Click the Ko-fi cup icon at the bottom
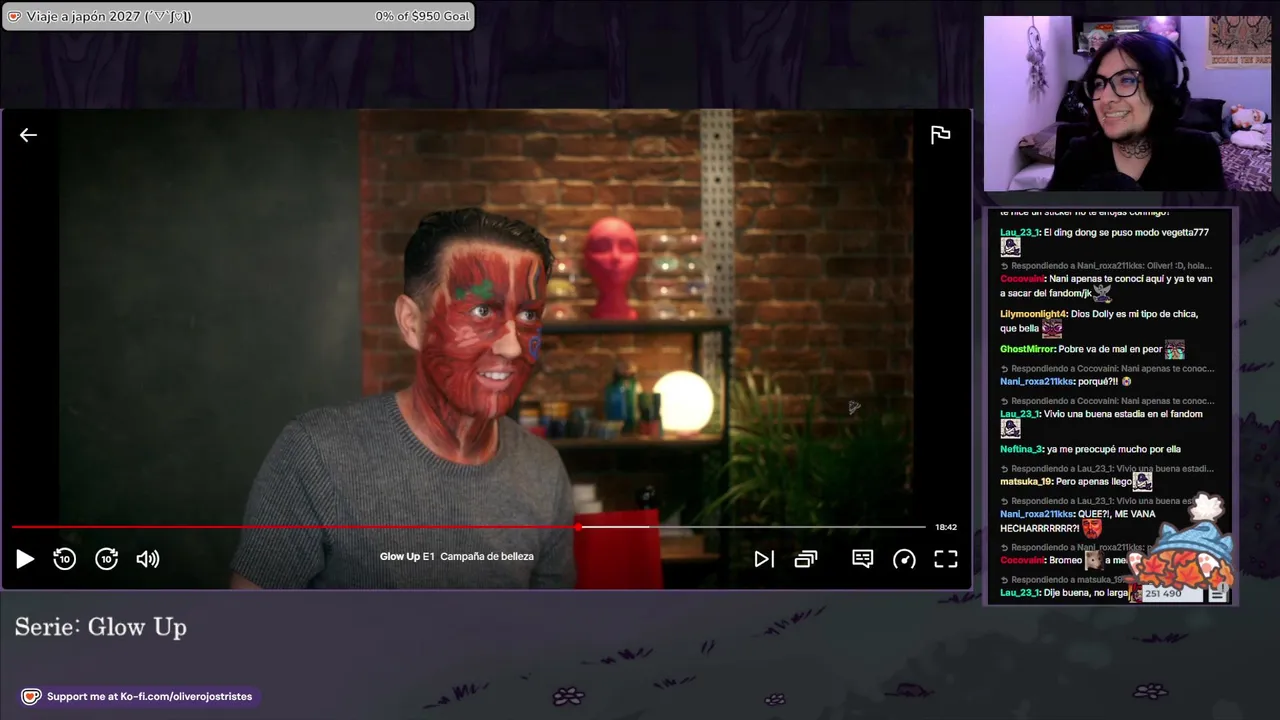Screen dimensions: 1280x720 pyautogui.click(x=31, y=696)
